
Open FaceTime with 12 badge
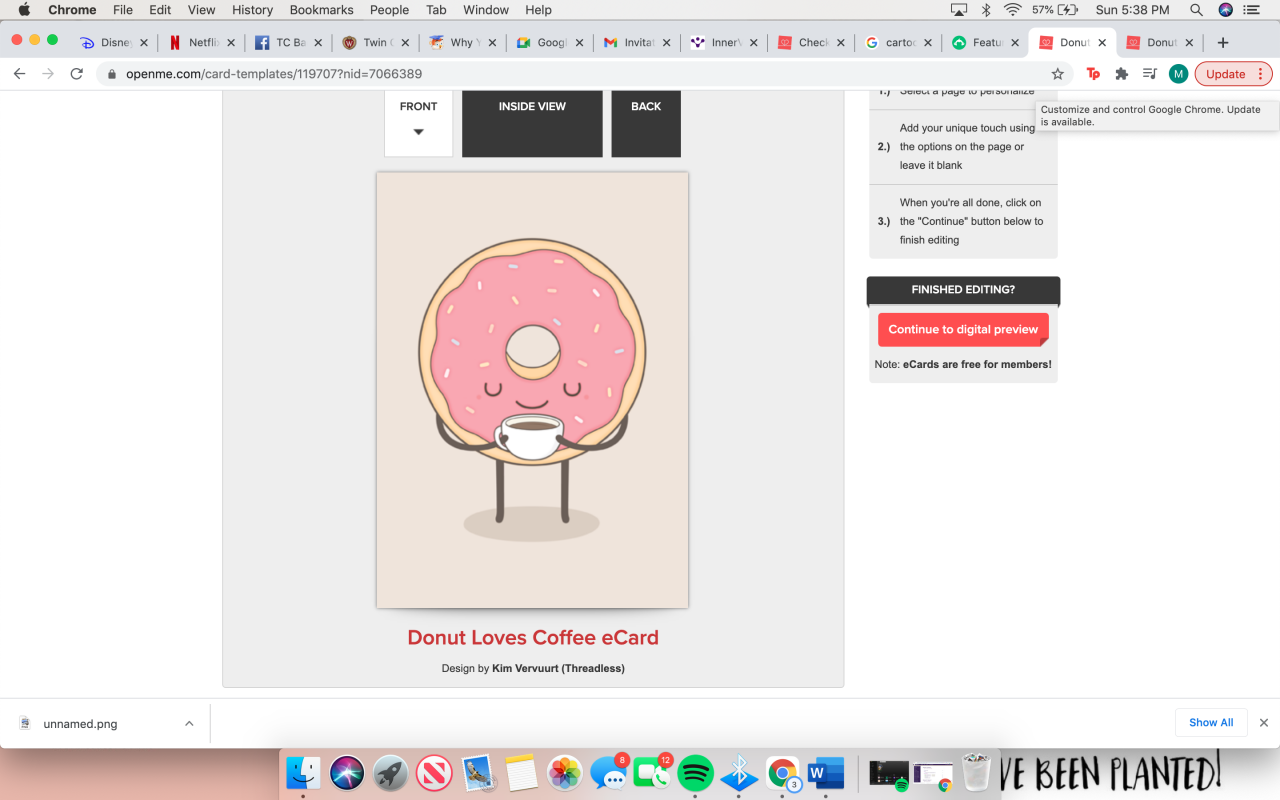652,773
